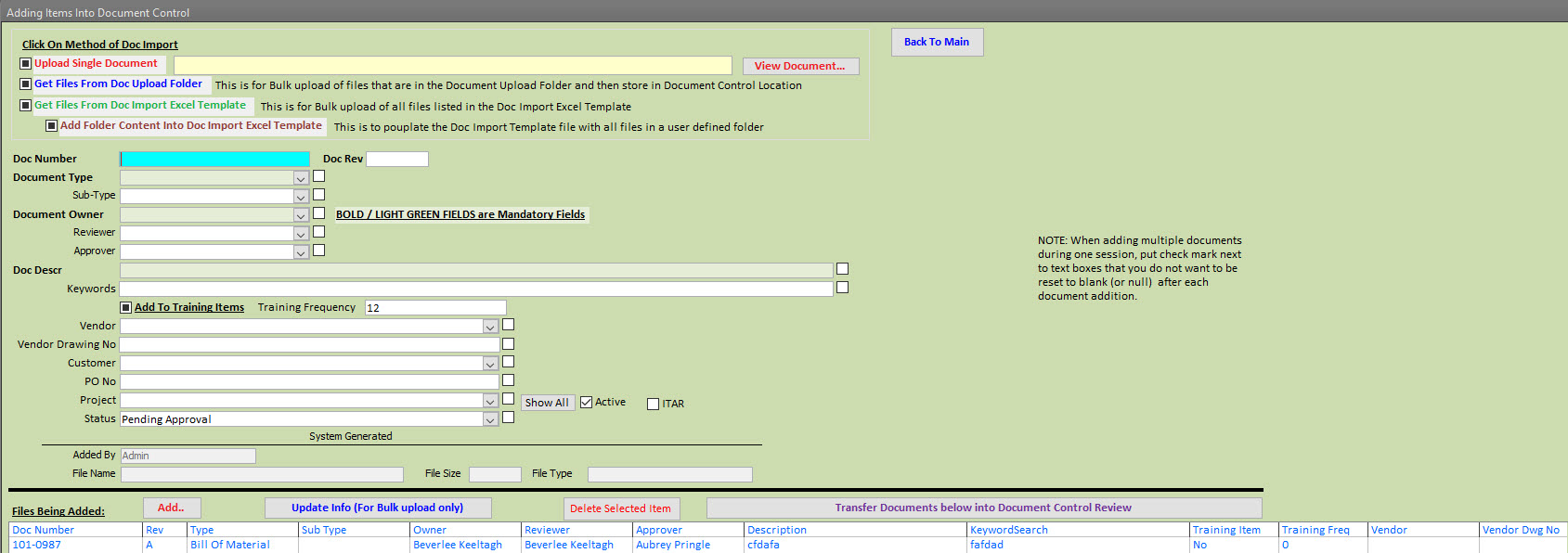Open the Approver dropdown
This screenshot has height=553, width=1568.
(301, 252)
